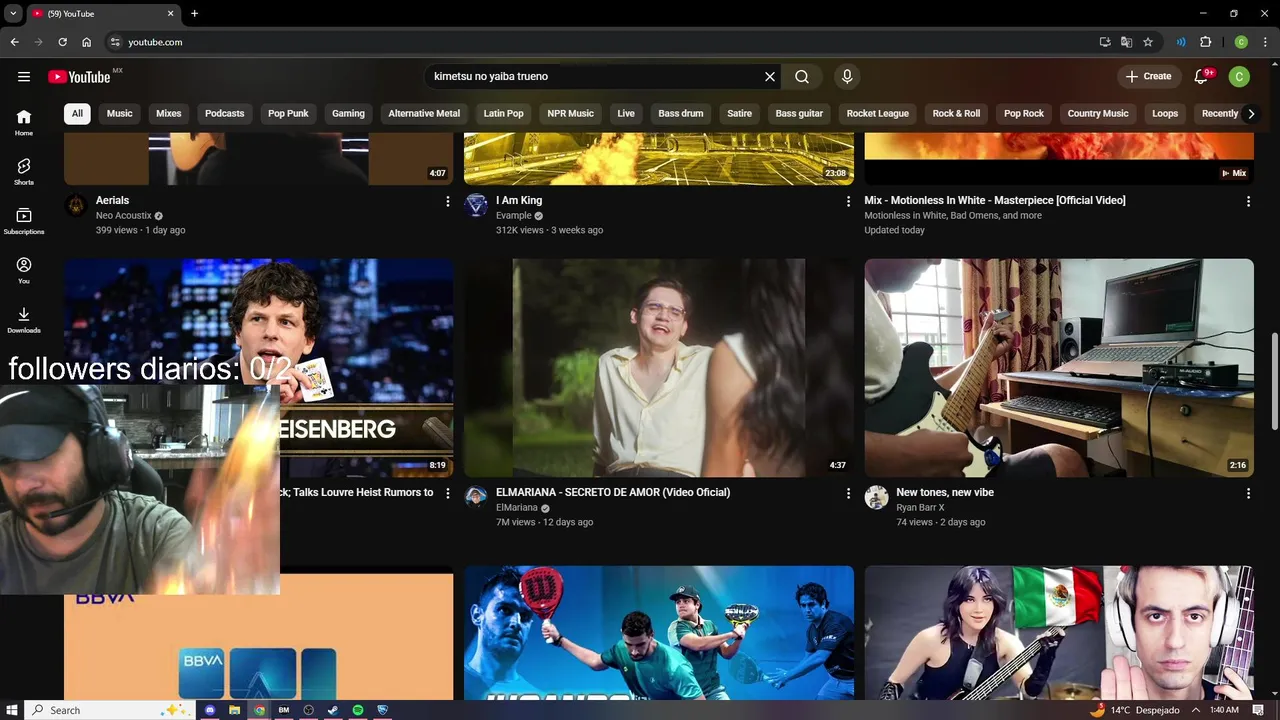The width and height of the screenshot is (1280, 720).
Task: Play the padel players video thumbnail
Action: 659,633
